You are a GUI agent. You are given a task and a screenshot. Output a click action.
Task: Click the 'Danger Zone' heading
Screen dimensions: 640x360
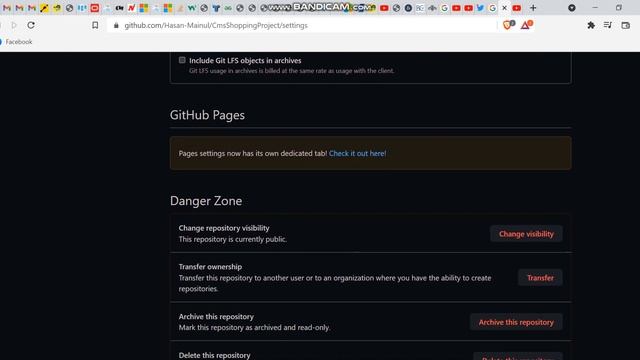click(206, 201)
